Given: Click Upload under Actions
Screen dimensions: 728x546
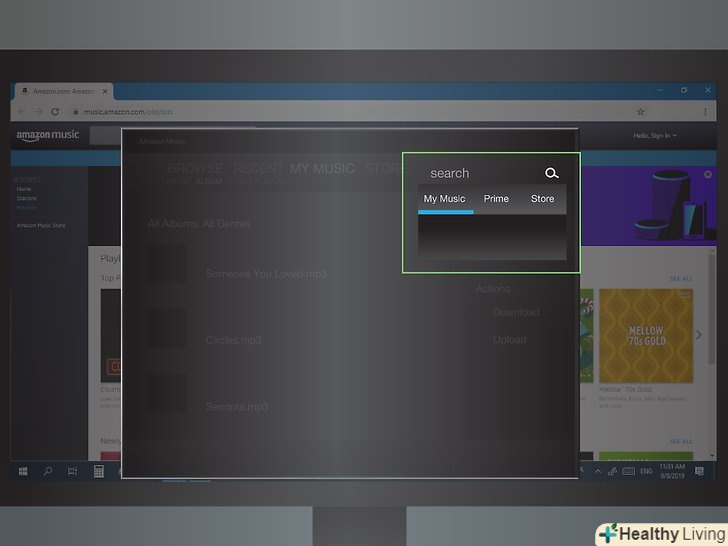Looking at the screenshot, I should pyautogui.click(x=509, y=340).
